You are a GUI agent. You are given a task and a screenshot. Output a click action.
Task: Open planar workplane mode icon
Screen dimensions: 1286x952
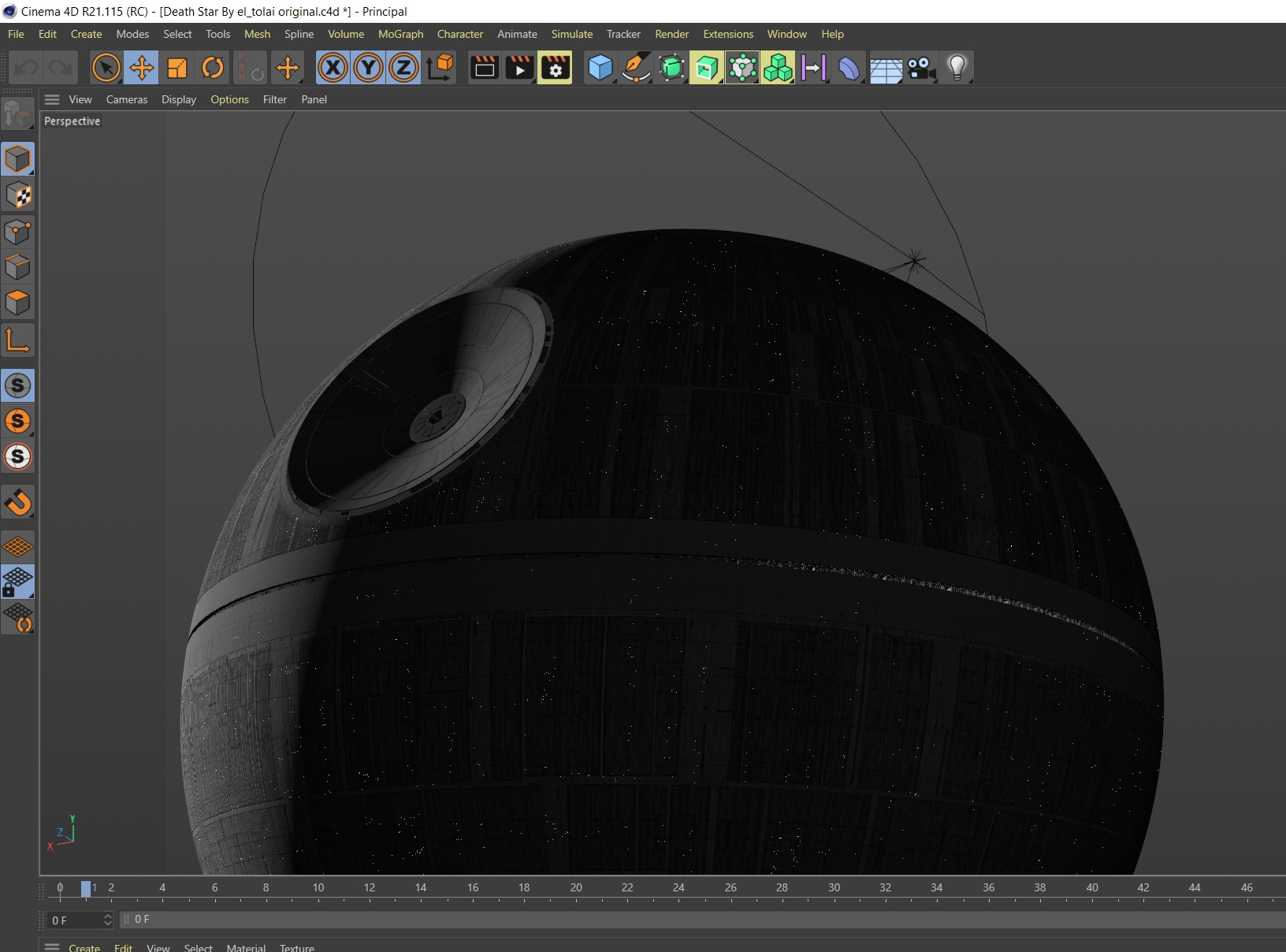(18, 617)
